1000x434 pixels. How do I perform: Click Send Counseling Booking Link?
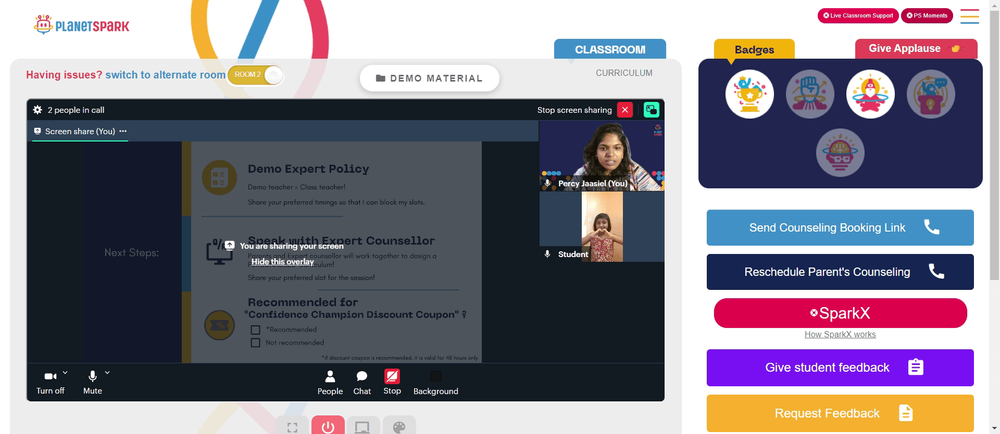[x=840, y=228]
